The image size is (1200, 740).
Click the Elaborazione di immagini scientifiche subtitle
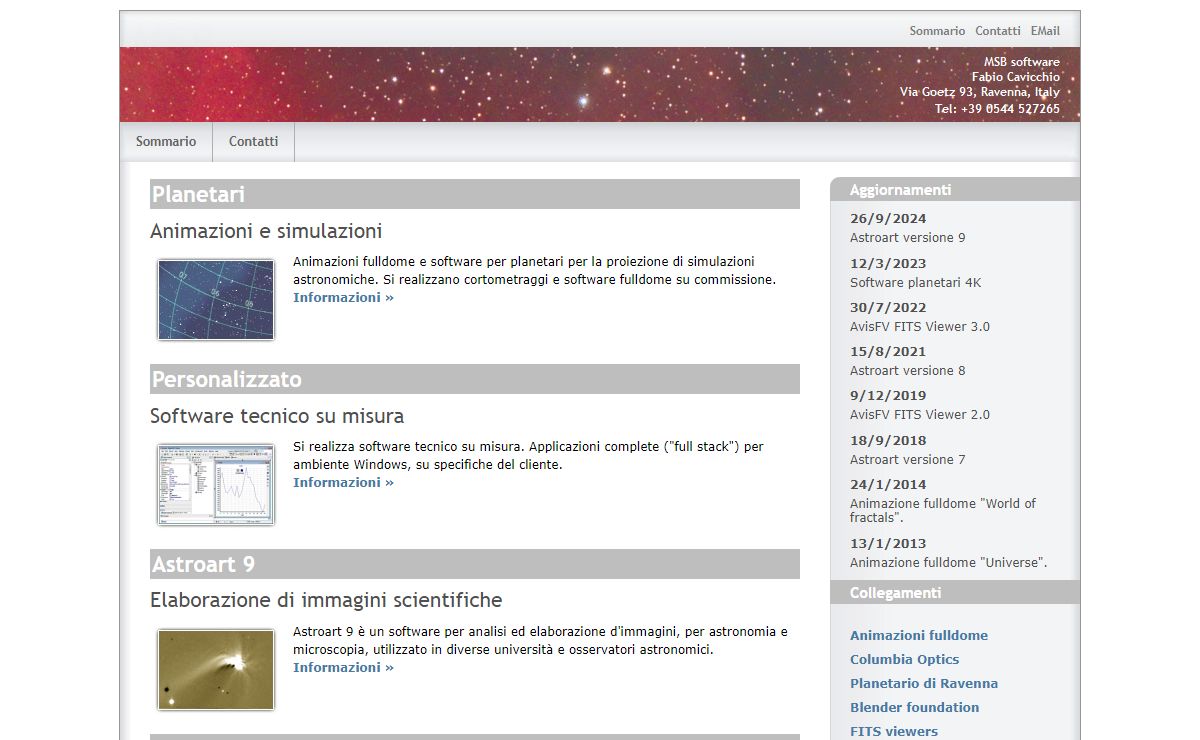tap(326, 600)
